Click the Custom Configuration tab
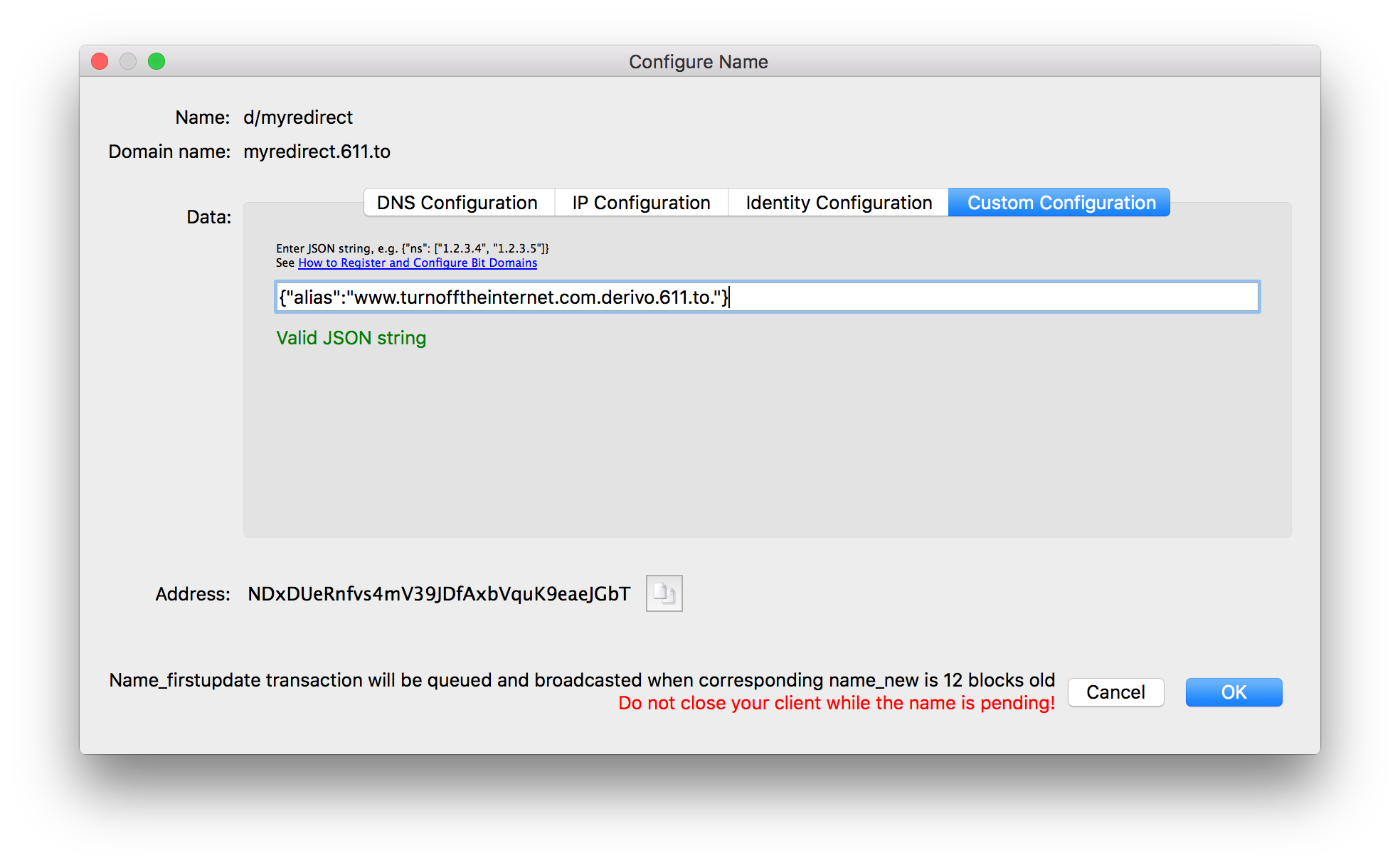Image resolution: width=1400 pixels, height=868 pixels. pyautogui.click(x=1060, y=203)
